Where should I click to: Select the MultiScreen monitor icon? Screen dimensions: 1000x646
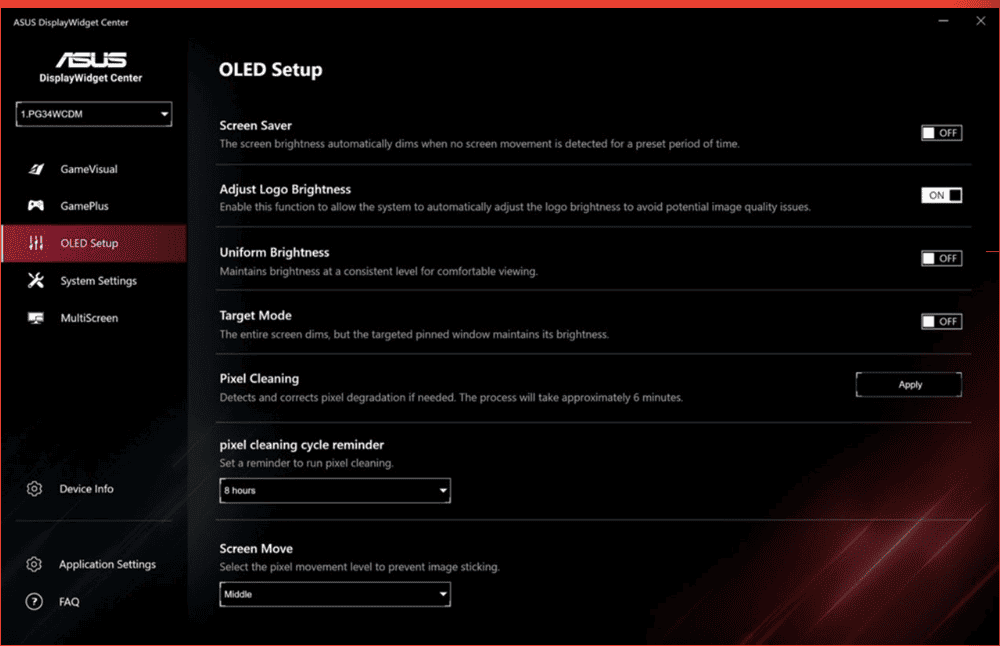click(x=37, y=318)
